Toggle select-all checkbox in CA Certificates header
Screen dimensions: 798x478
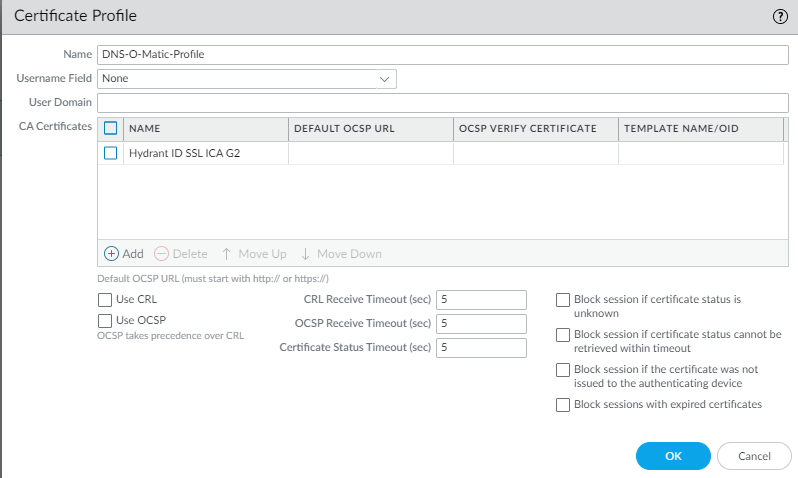tap(111, 128)
